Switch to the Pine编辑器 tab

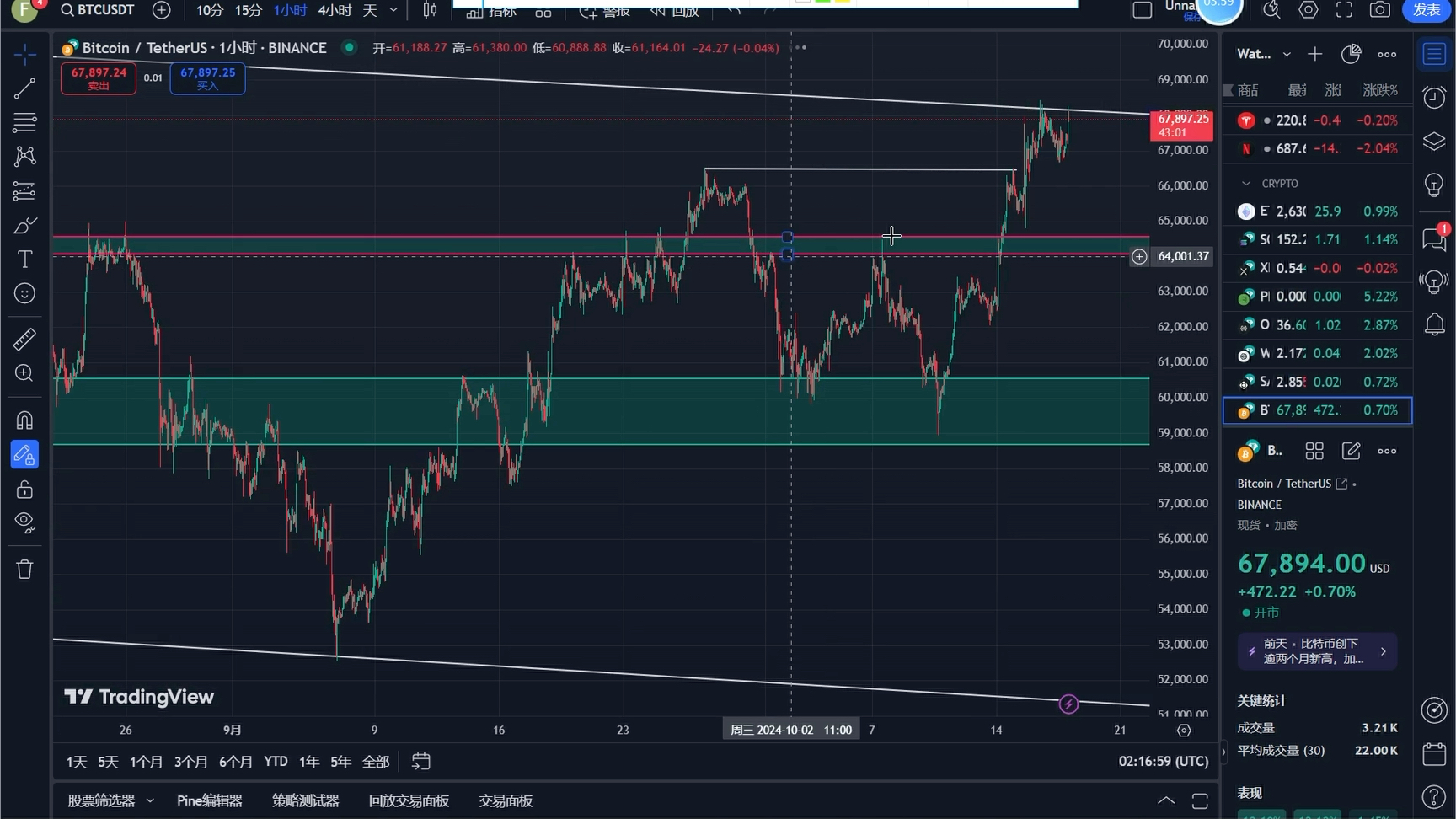[x=209, y=800]
